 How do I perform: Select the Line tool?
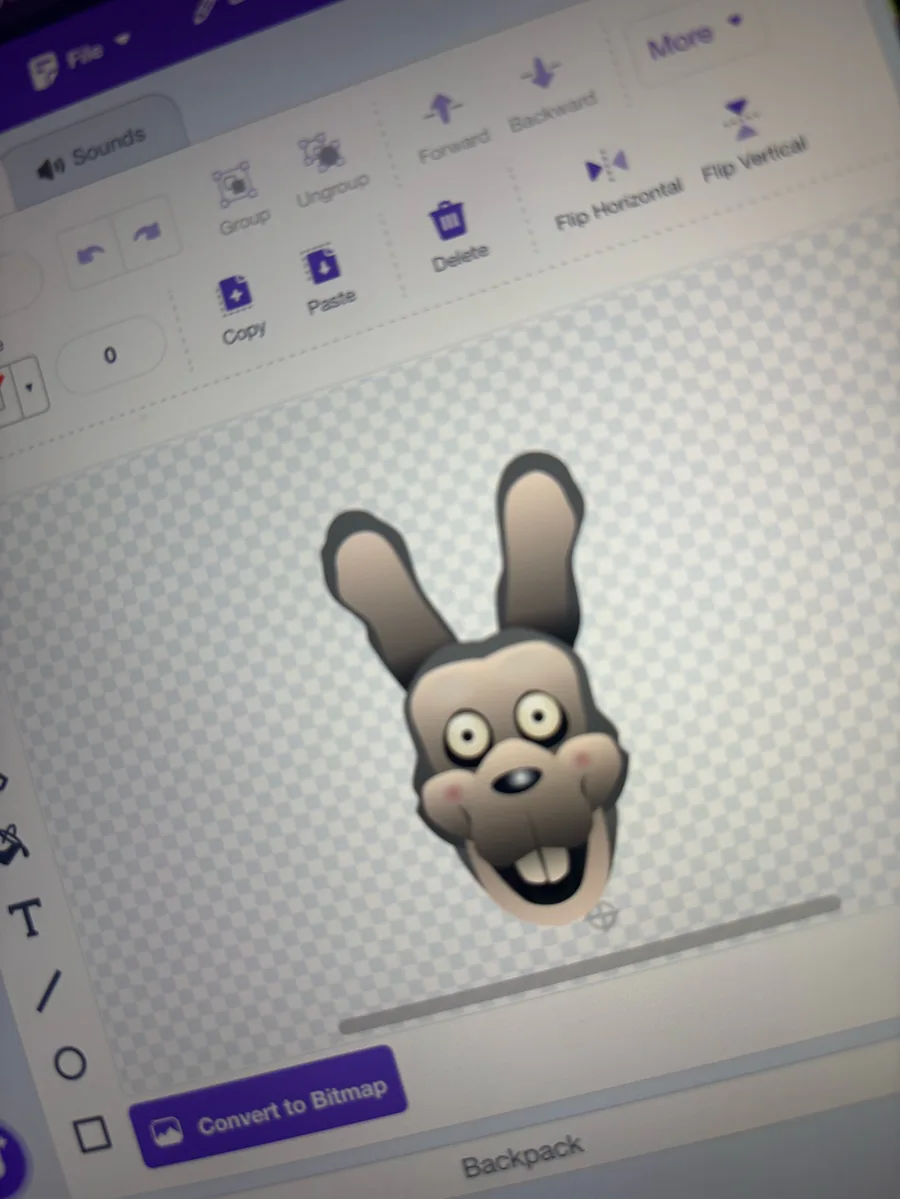[49, 991]
